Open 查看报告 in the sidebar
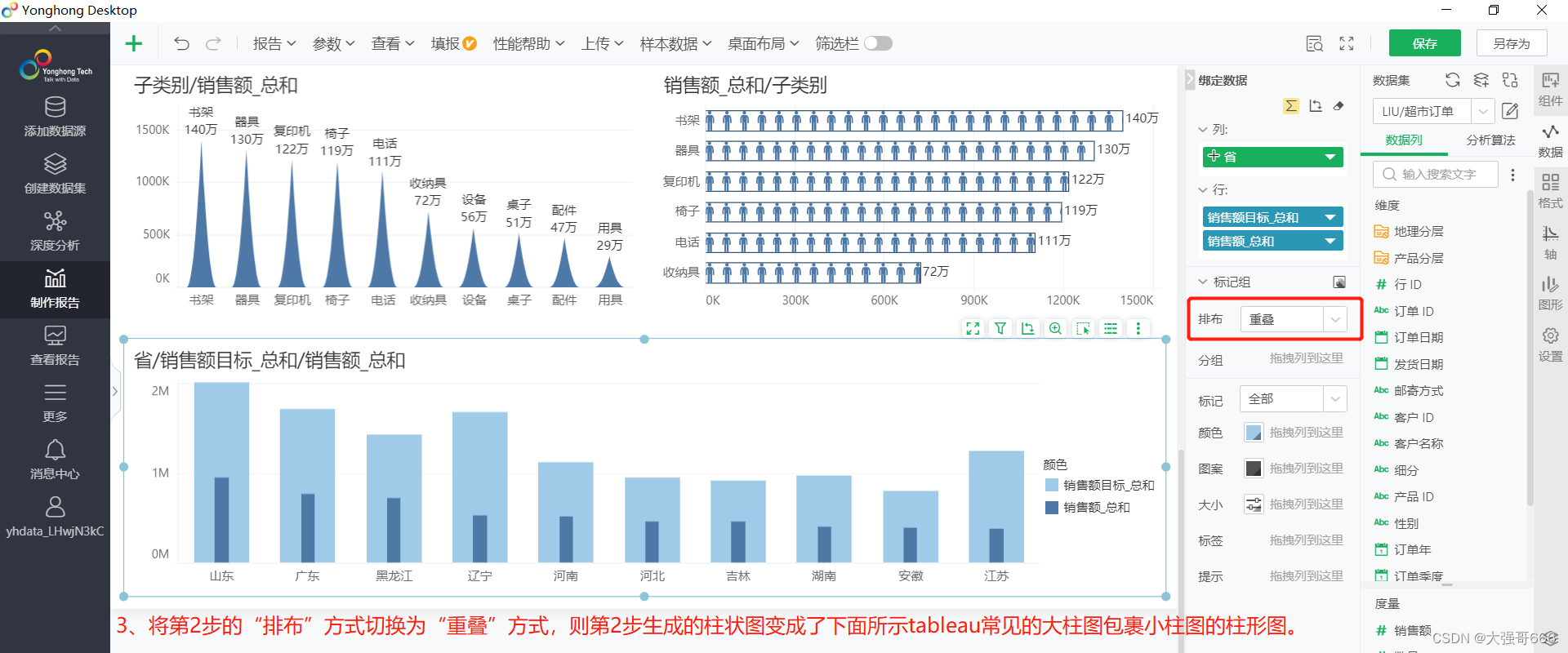Screen dimensions: 1568x653 click(x=55, y=345)
